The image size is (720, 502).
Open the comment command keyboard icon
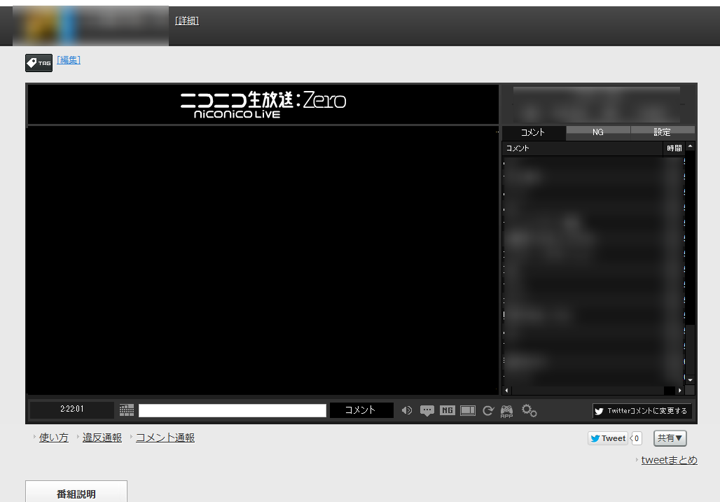pos(127,410)
